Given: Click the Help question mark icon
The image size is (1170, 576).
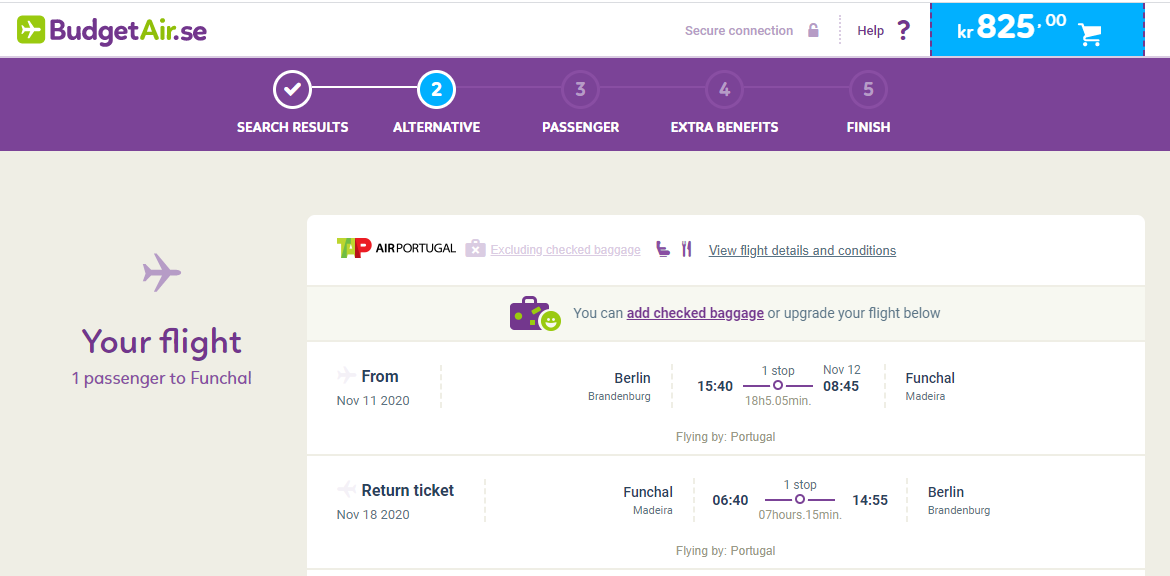Looking at the screenshot, I should [904, 31].
